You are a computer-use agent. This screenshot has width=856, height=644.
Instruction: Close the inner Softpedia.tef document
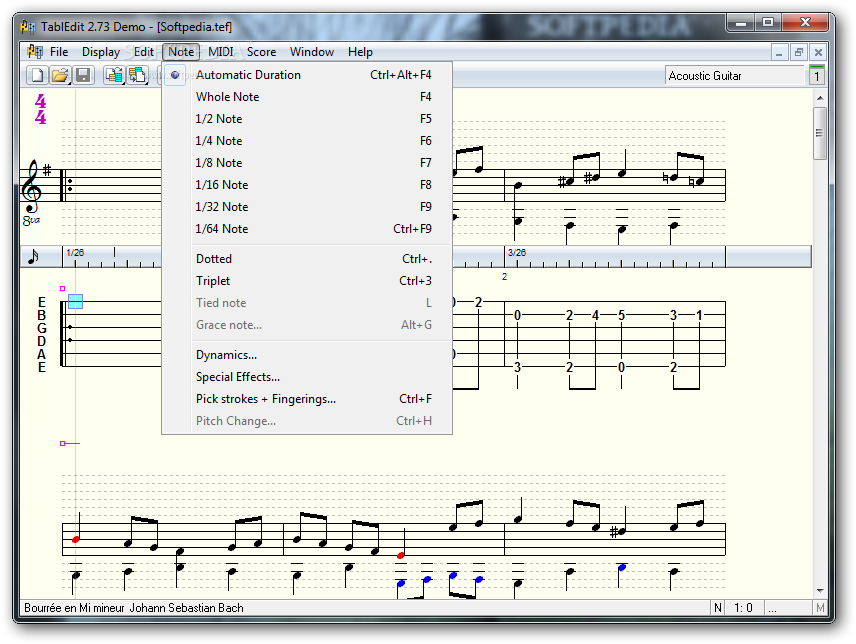pos(818,53)
